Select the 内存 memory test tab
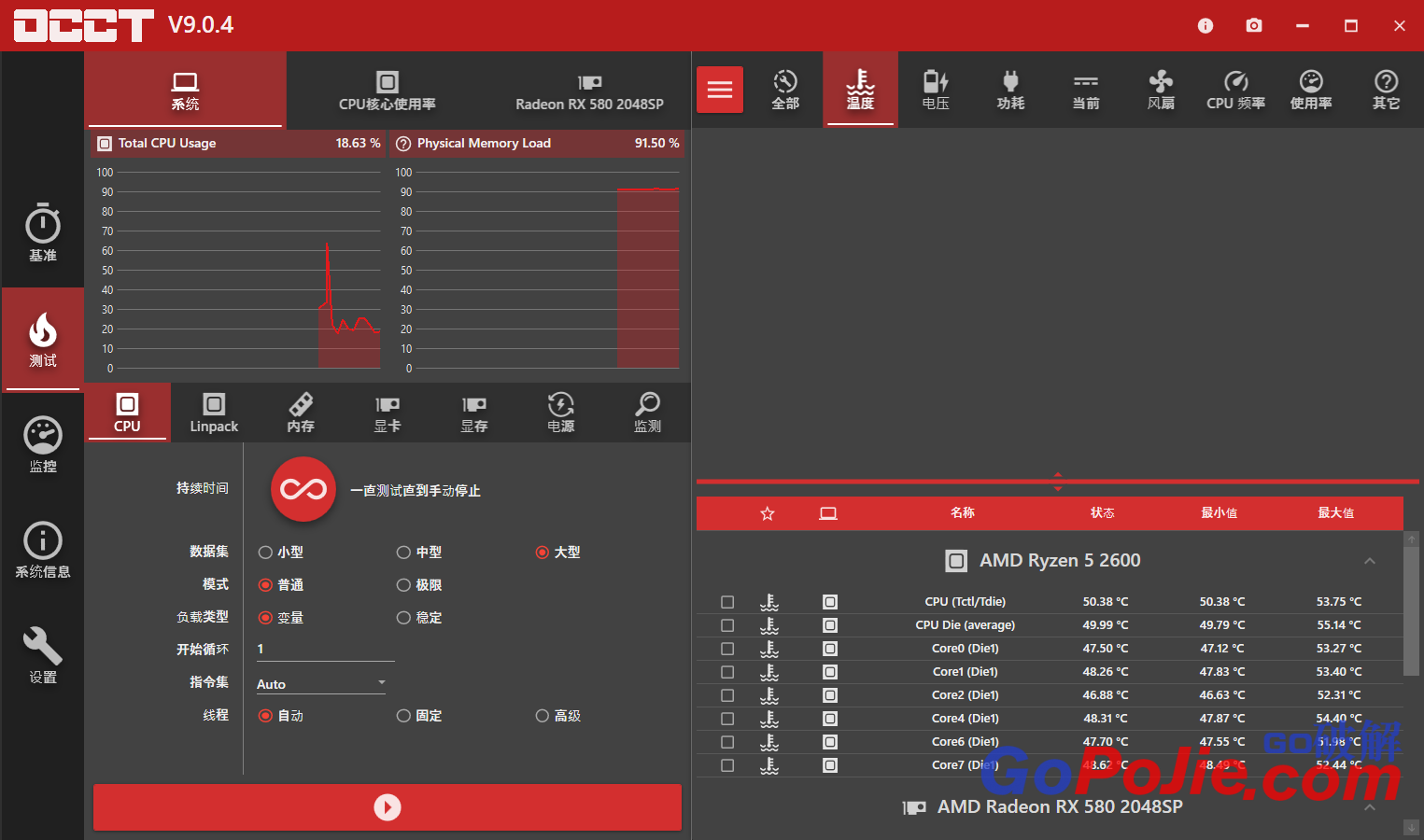The width and height of the screenshot is (1424, 840). coord(301,413)
